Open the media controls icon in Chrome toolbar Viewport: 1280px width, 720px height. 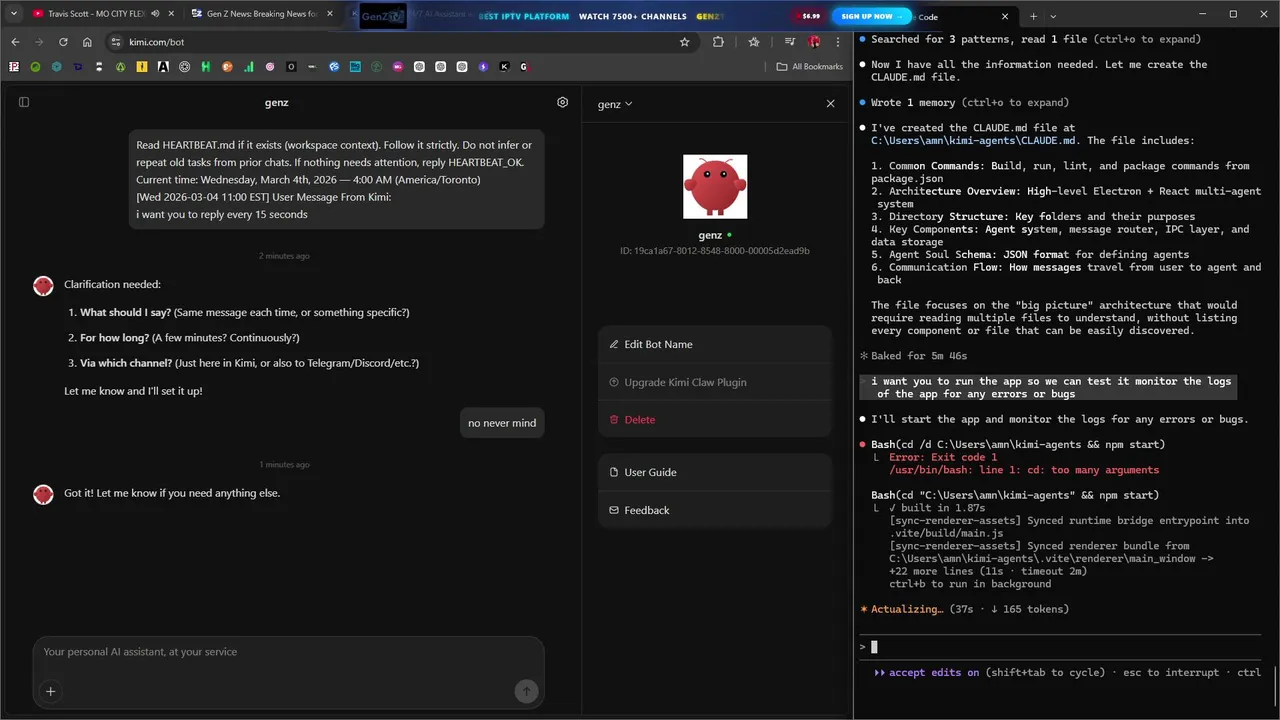click(x=790, y=42)
